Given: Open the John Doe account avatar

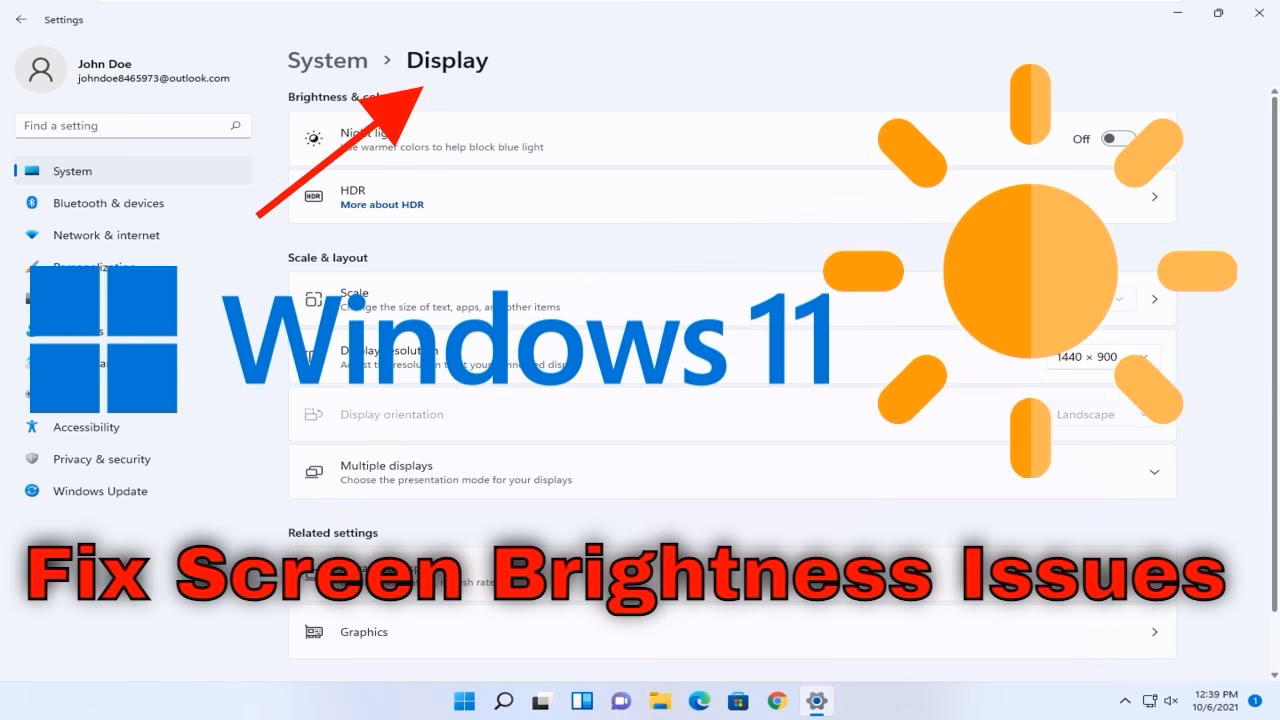Looking at the screenshot, I should (x=41, y=70).
